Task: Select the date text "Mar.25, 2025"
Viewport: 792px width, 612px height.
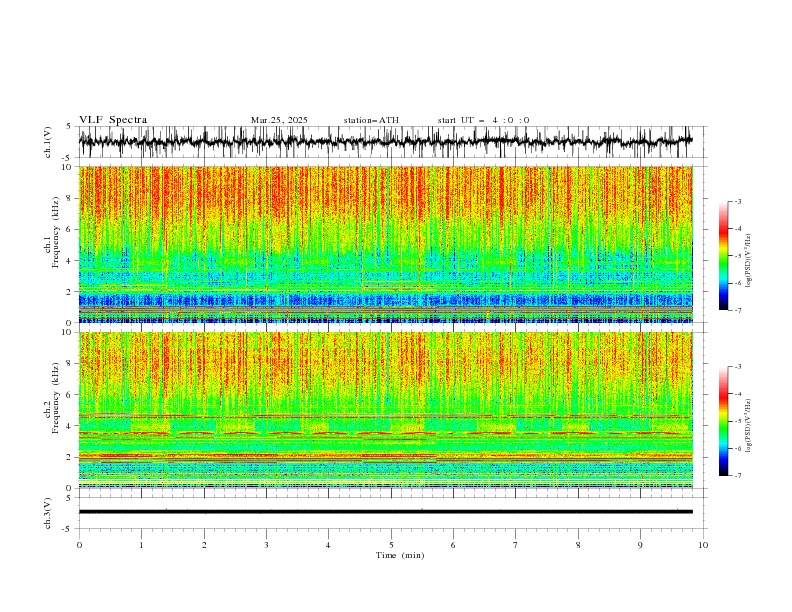Action: pyautogui.click(x=279, y=120)
